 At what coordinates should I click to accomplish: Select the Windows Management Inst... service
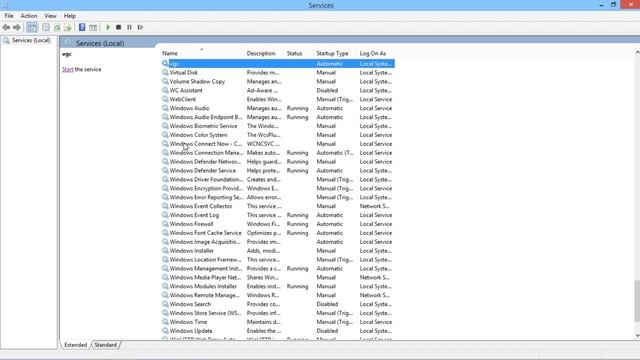pyautogui.click(x=278, y=269)
